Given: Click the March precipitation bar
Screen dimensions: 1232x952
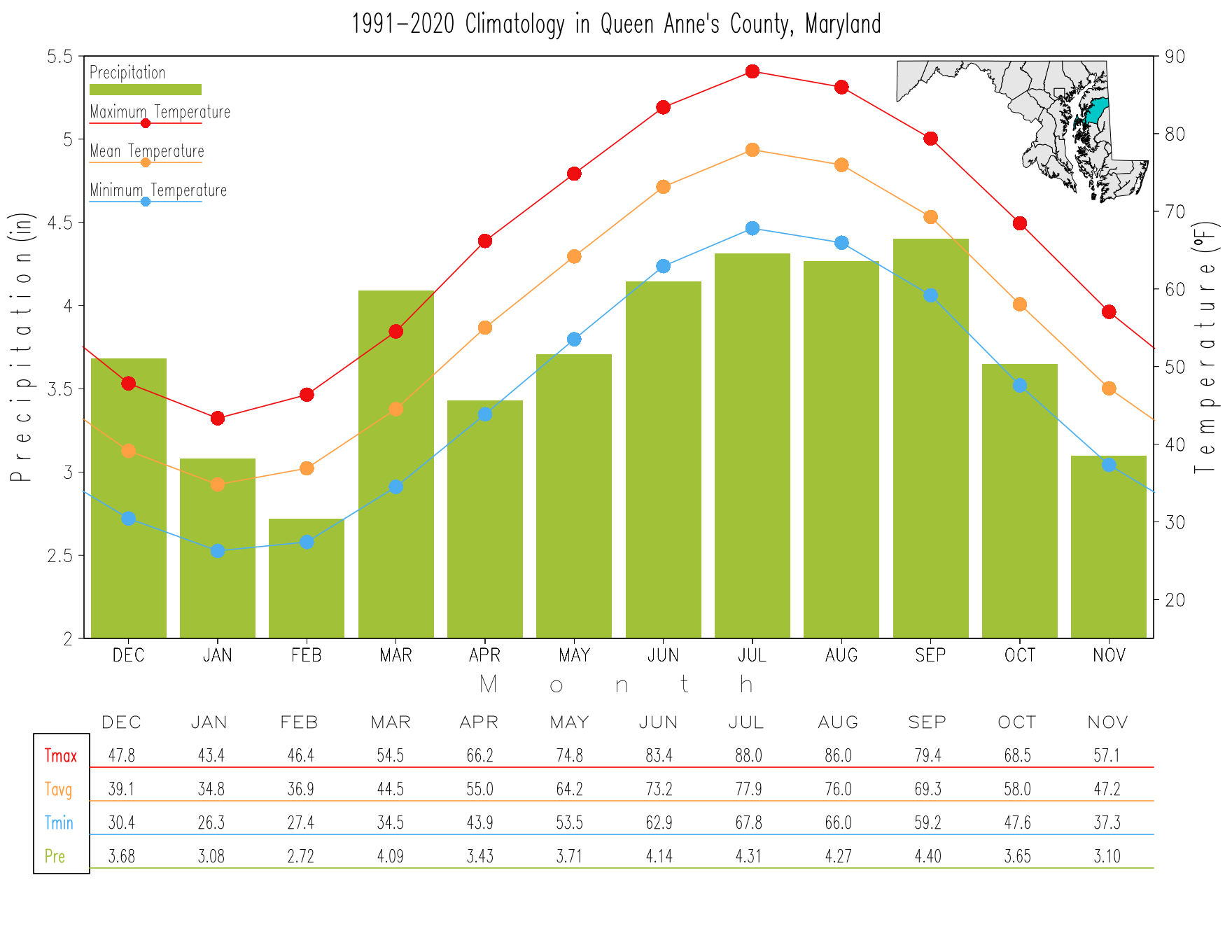Looking at the screenshot, I should click(396, 464).
